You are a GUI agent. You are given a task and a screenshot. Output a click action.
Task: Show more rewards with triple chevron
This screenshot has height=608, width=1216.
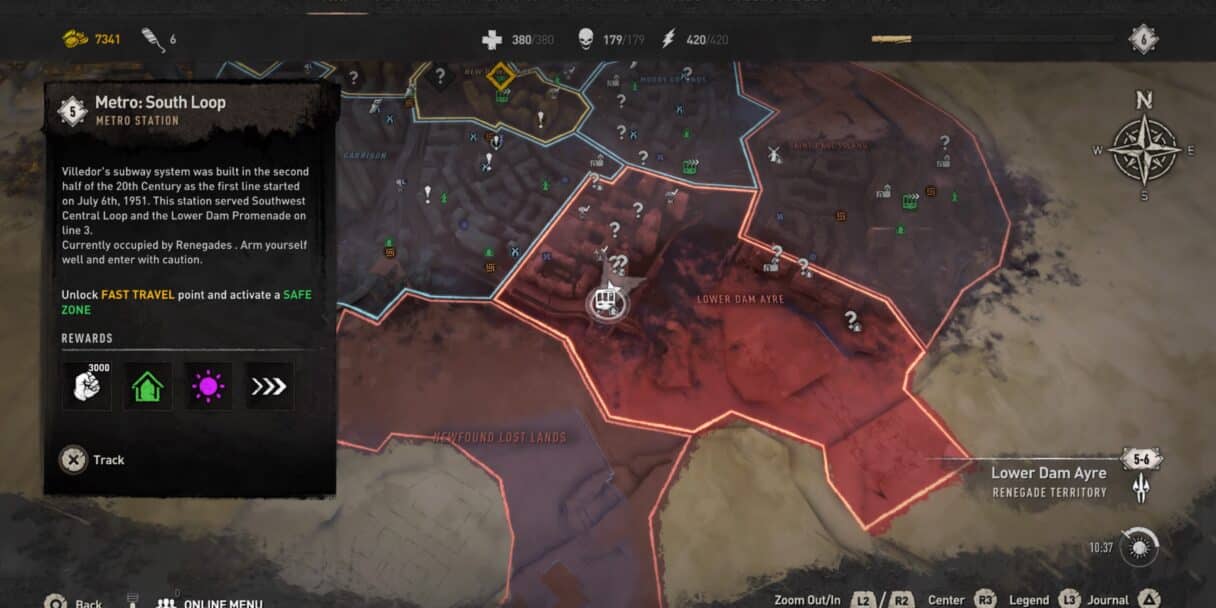coord(269,385)
